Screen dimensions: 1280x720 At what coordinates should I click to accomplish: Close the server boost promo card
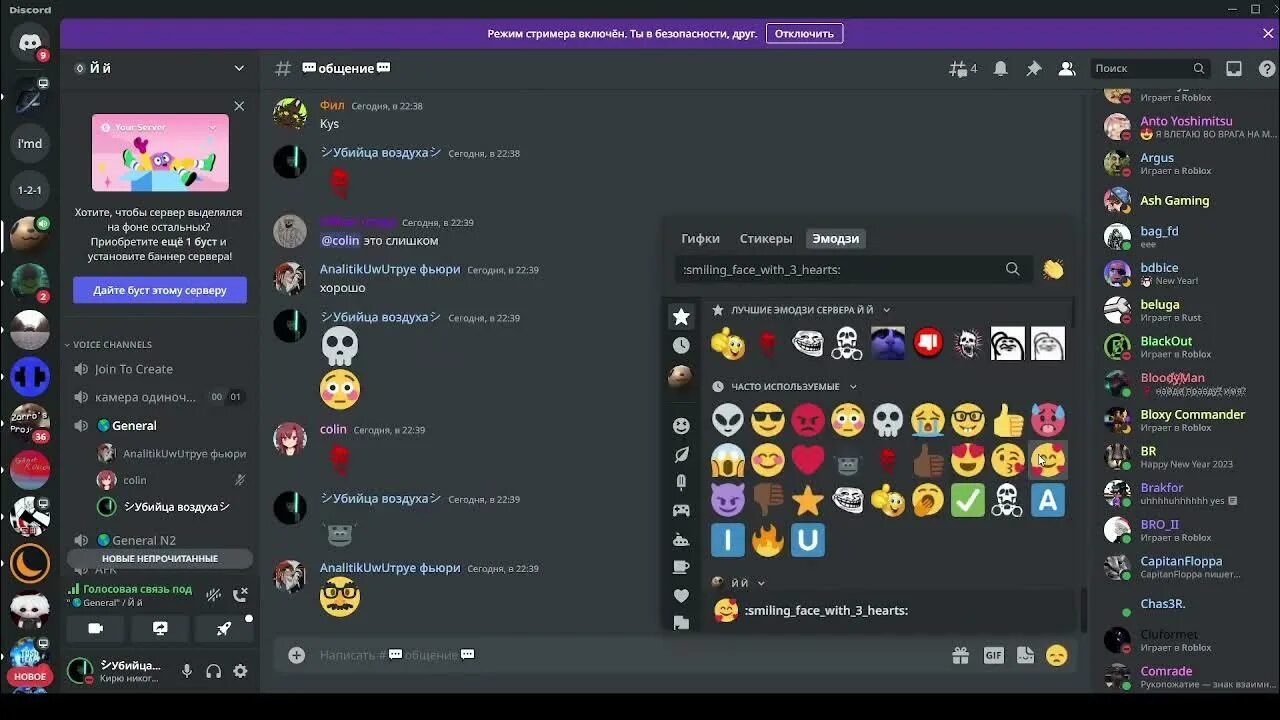[239, 105]
